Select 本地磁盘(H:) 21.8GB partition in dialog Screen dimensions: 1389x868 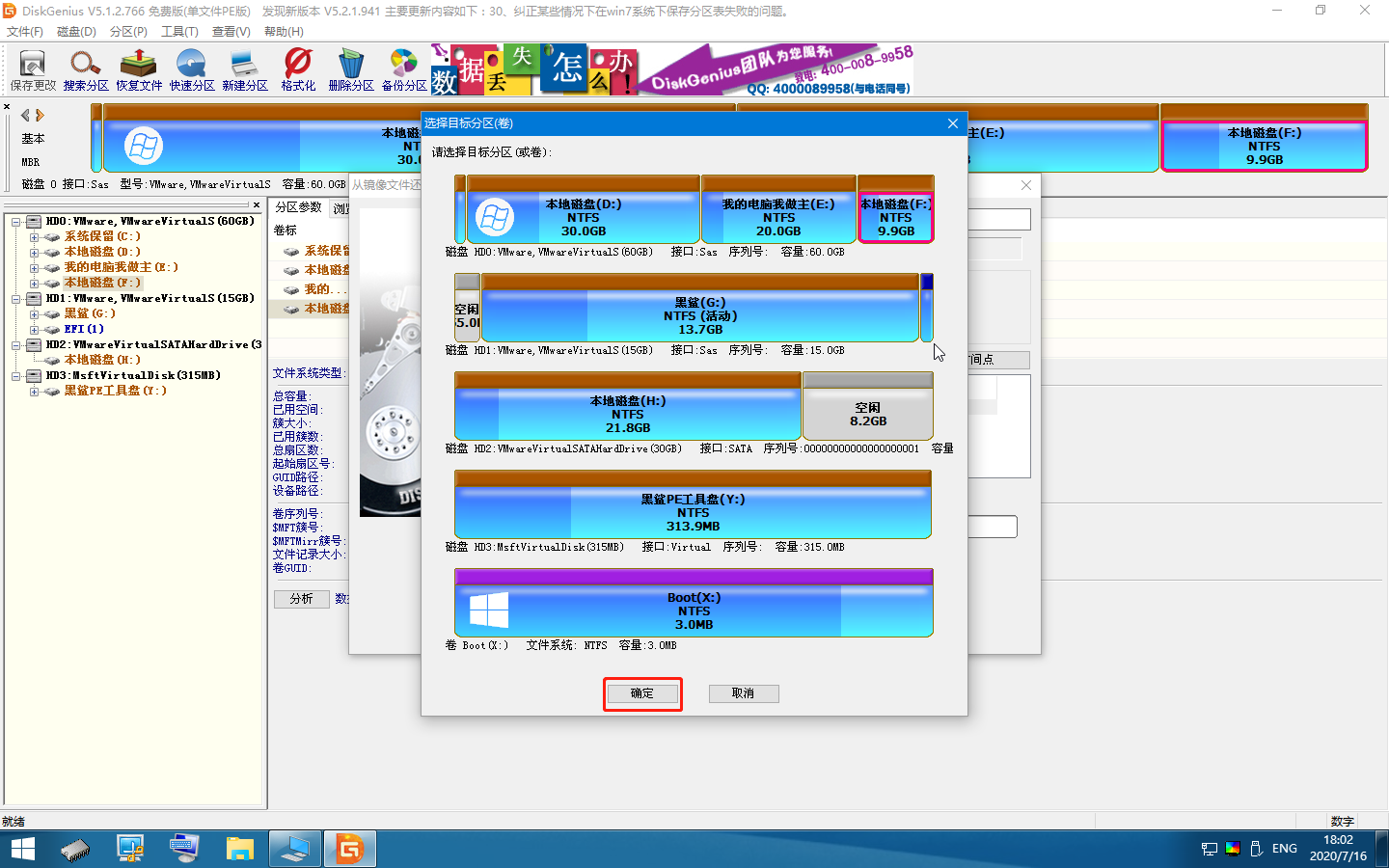tap(628, 406)
